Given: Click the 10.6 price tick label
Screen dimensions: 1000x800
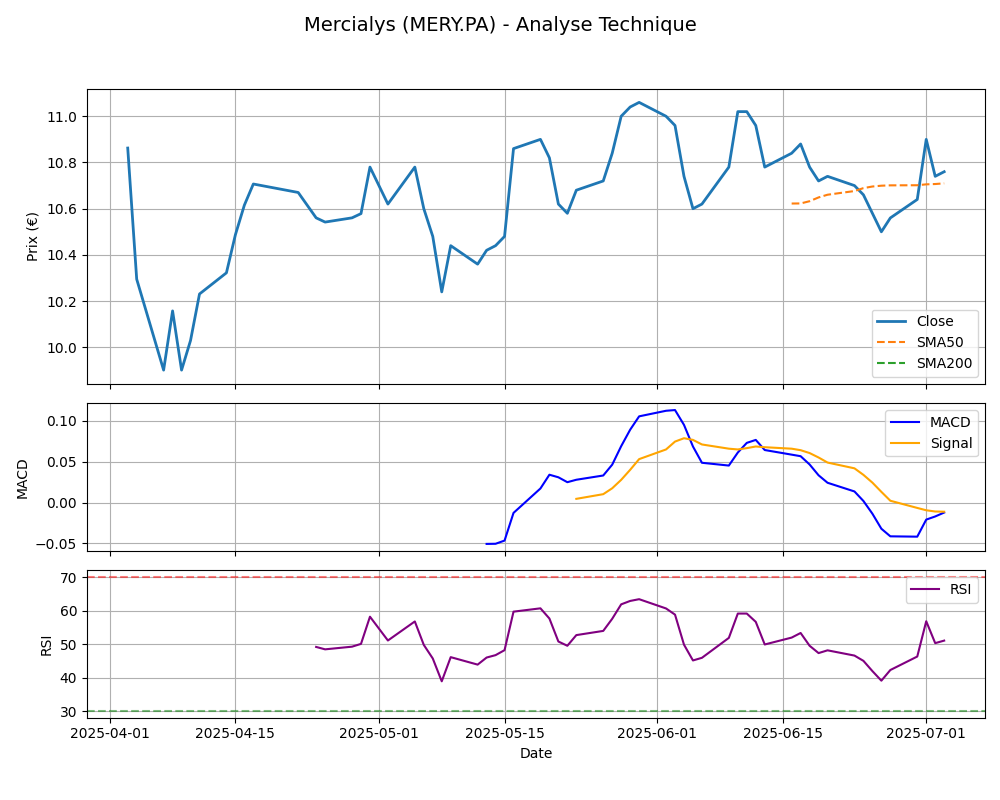Looking at the screenshot, I should 62,210.
